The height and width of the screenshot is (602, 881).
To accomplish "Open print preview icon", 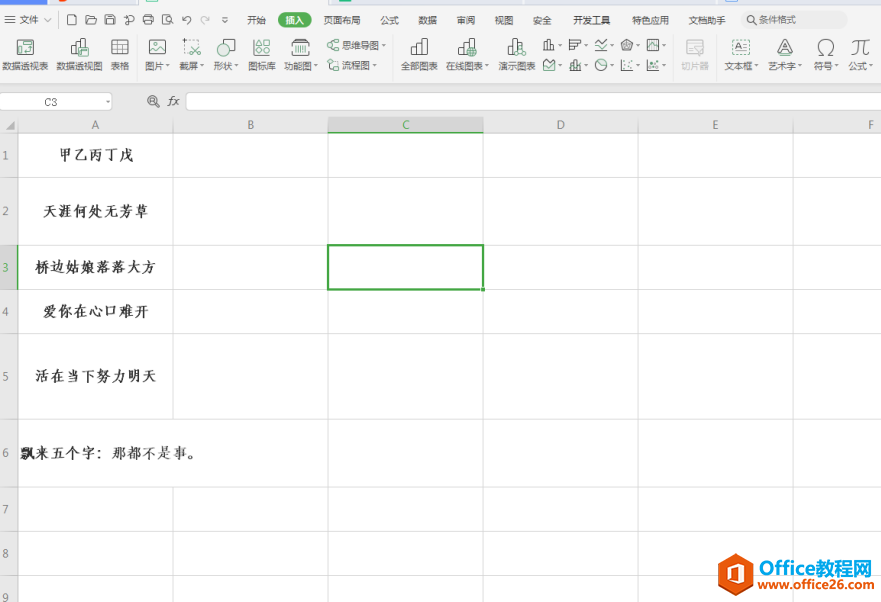I will [x=167, y=20].
